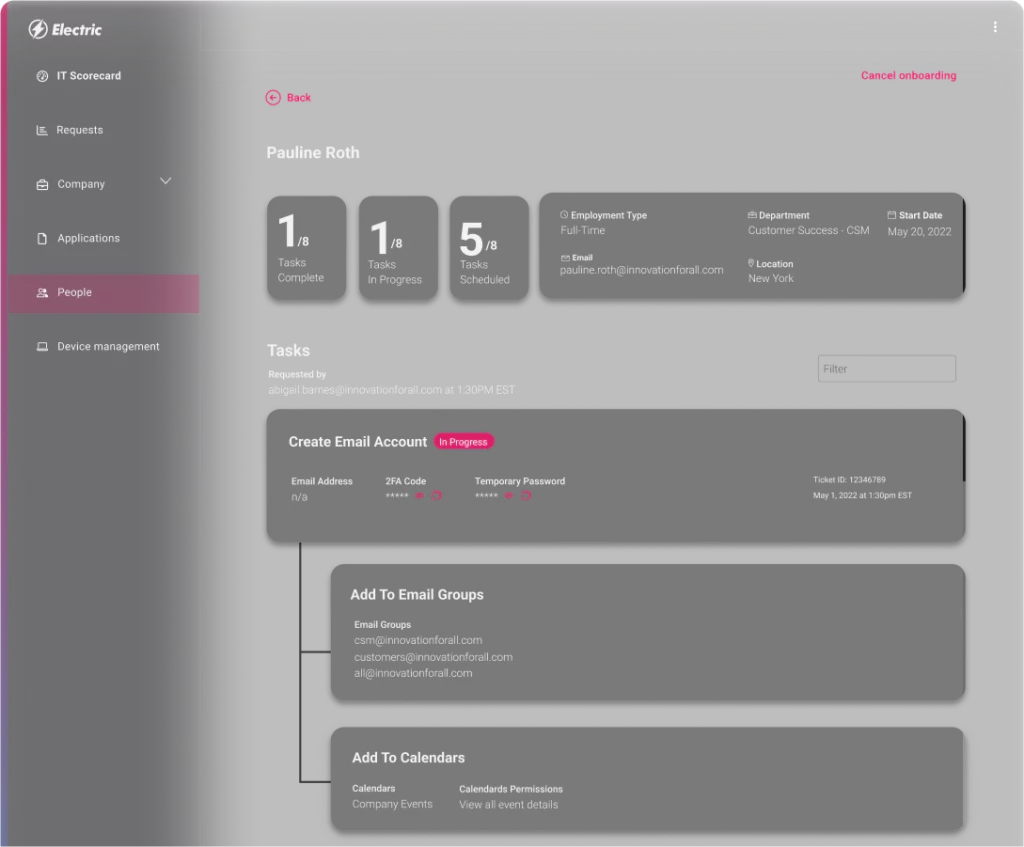Expand the Company section chevron
This screenshot has width=1024, height=847.
point(166,182)
